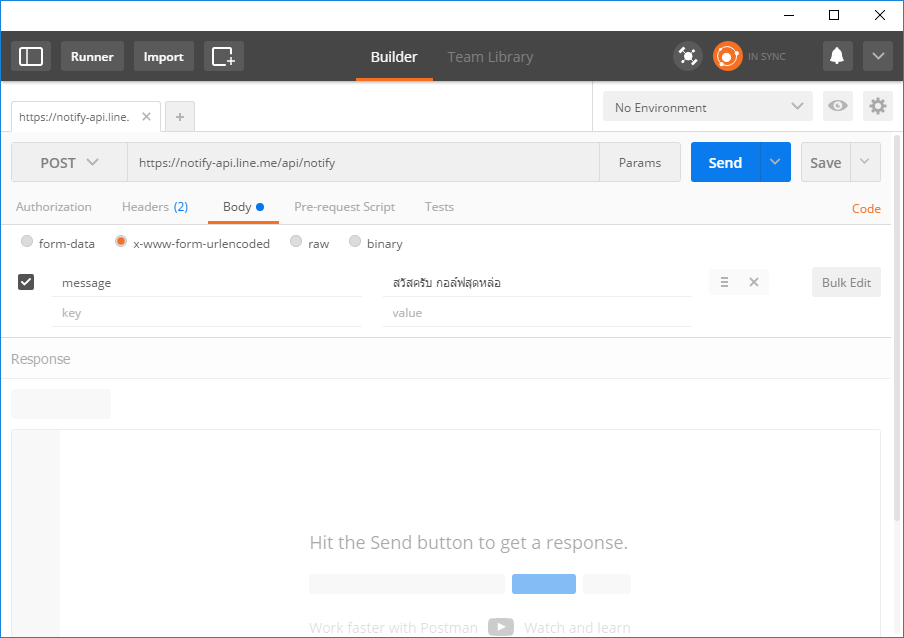
Task: Click the empty value placeholder field
Action: [x=537, y=313]
